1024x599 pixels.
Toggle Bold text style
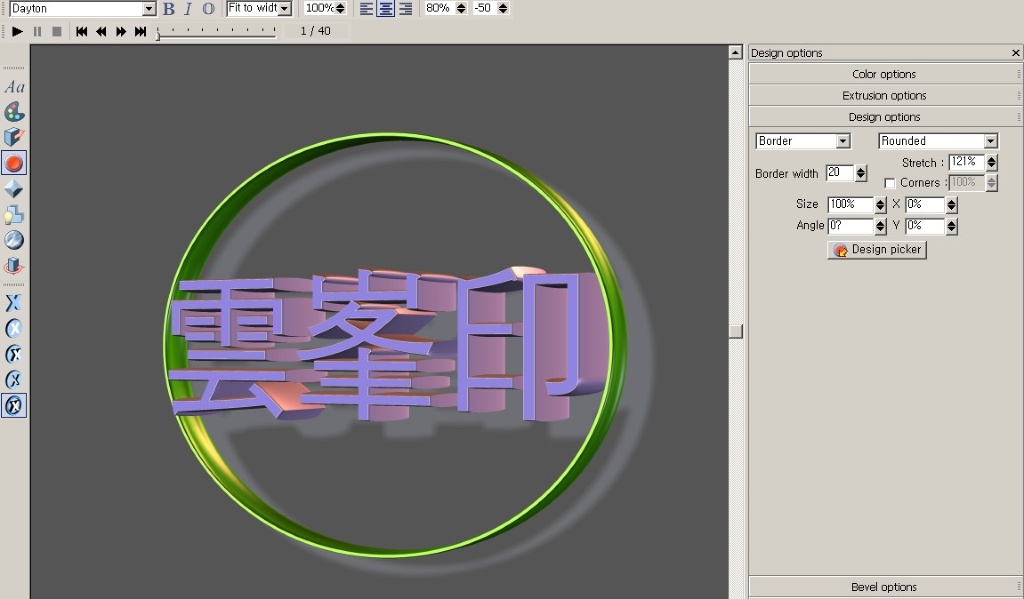pos(168,8)
